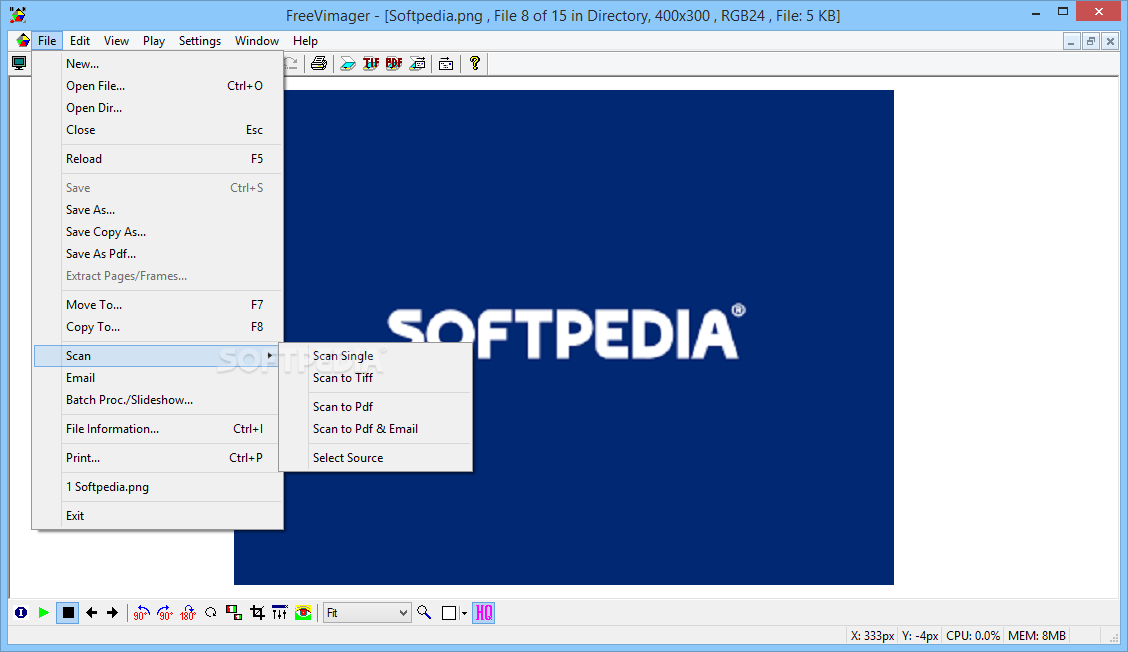Image resolution: width=1128 pixels, height=652 pixels.
Task: Select Scan to Pdf in submenu
Action: (x=376, y=407)
